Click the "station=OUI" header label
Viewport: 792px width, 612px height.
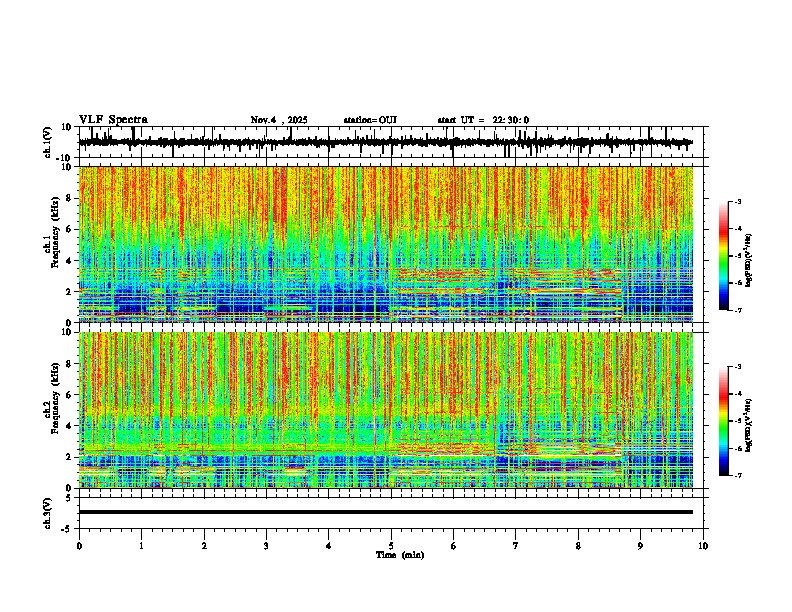pyautogui.click(x=370, y=120)
